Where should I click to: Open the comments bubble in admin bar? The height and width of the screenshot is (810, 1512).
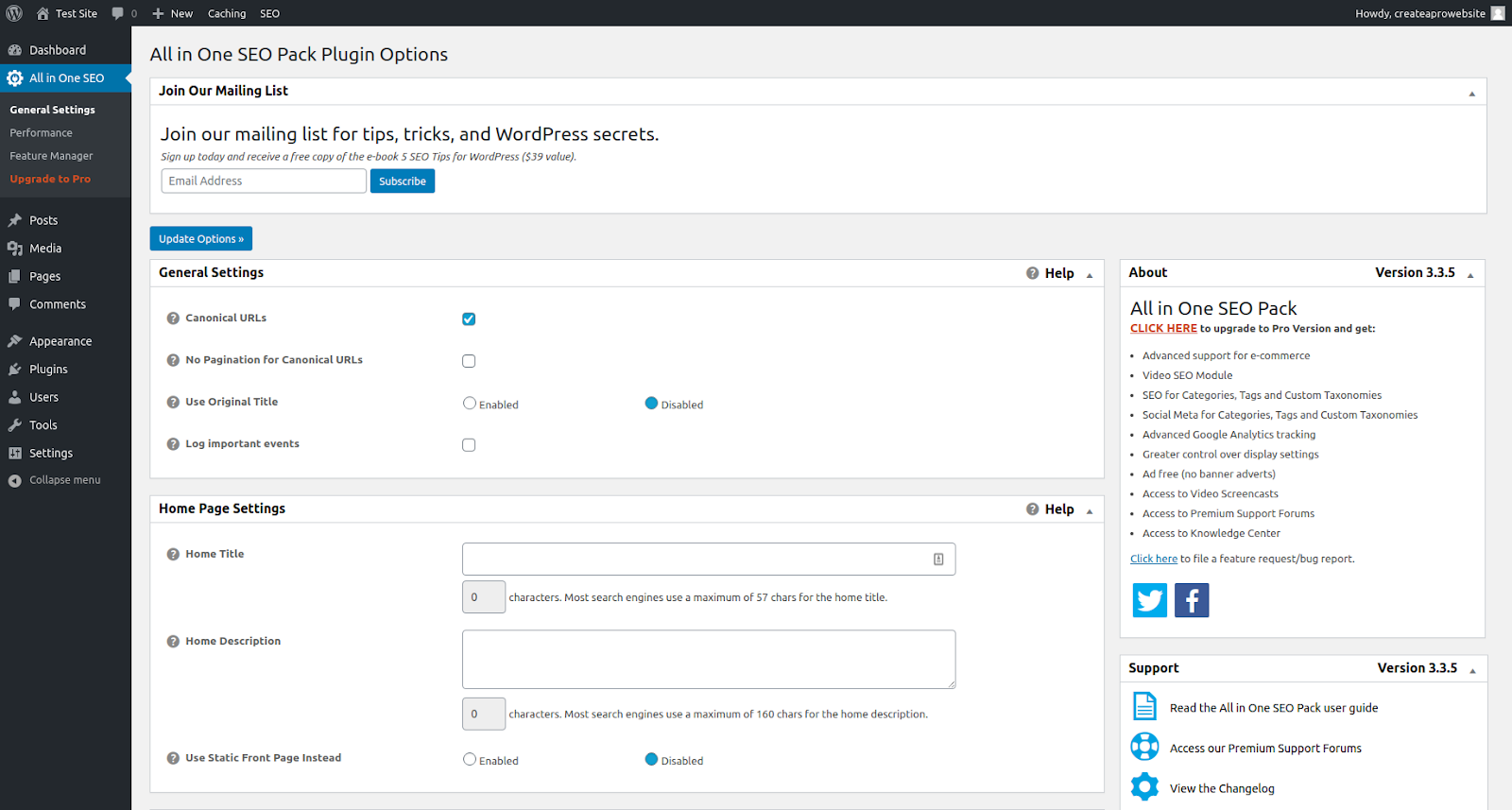(118, 13)
